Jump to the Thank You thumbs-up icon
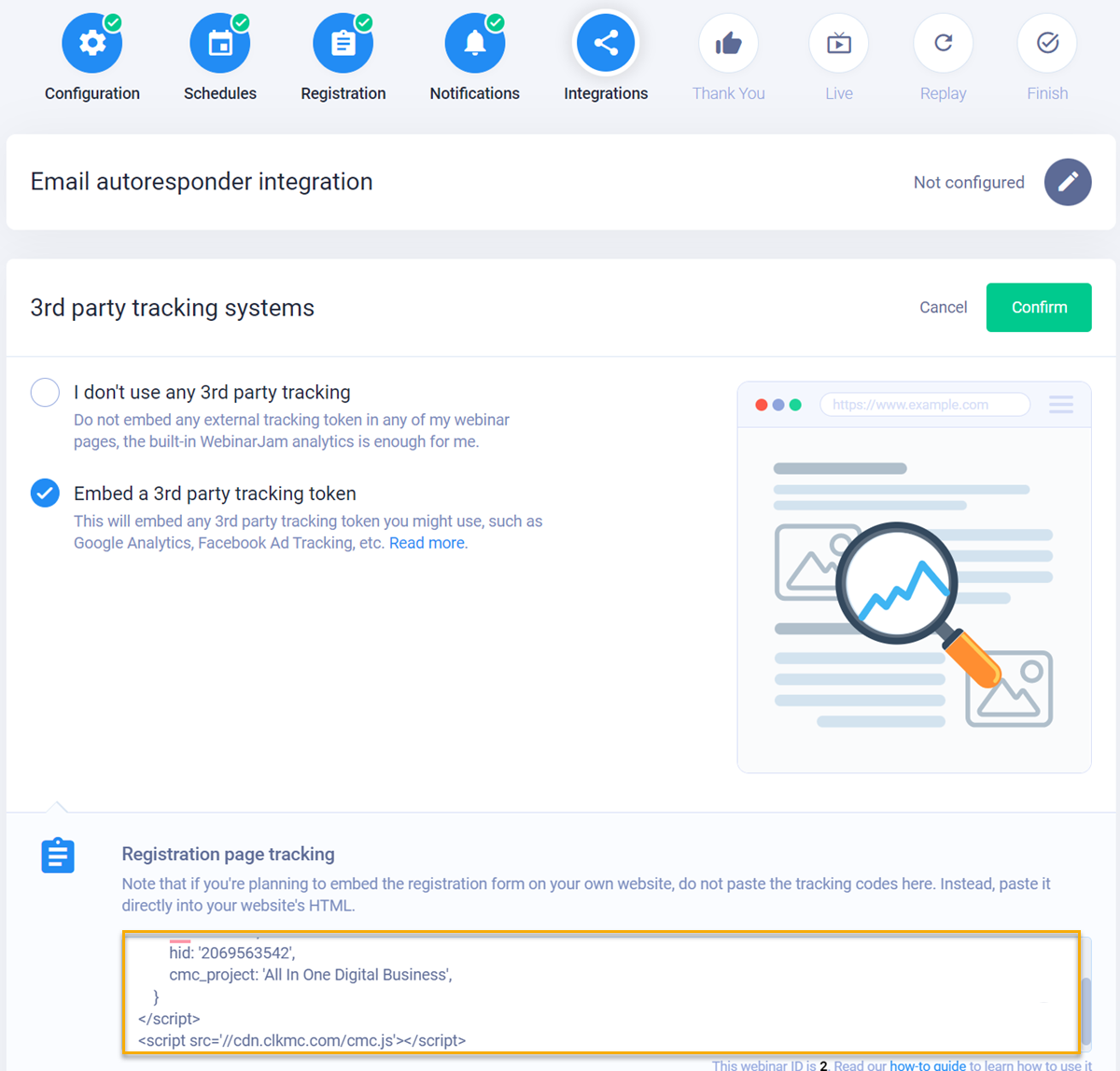1120x1071 pixels. 728,44
